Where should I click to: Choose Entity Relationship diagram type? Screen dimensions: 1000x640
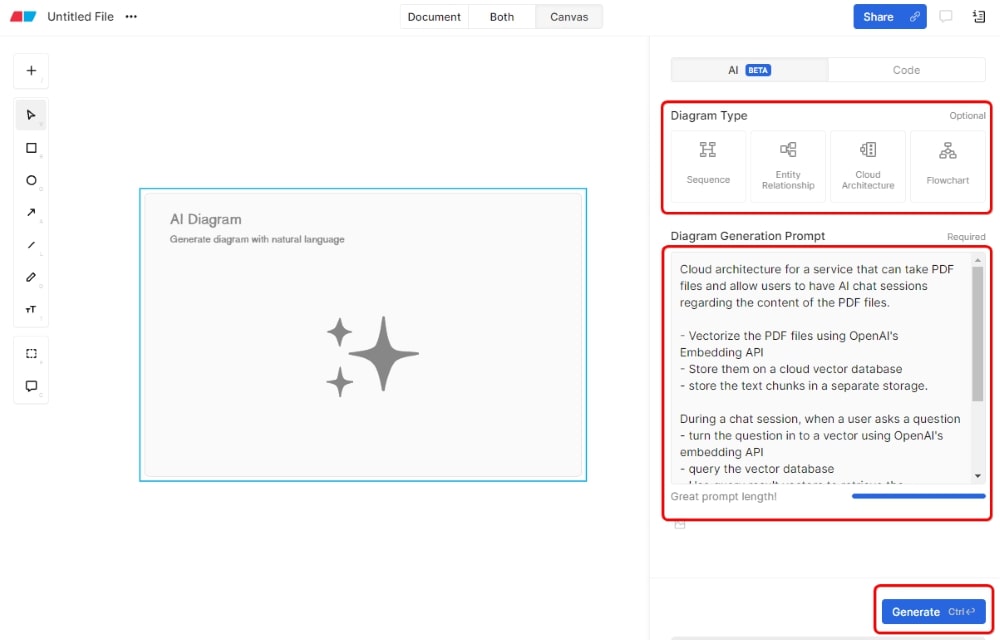788,165
